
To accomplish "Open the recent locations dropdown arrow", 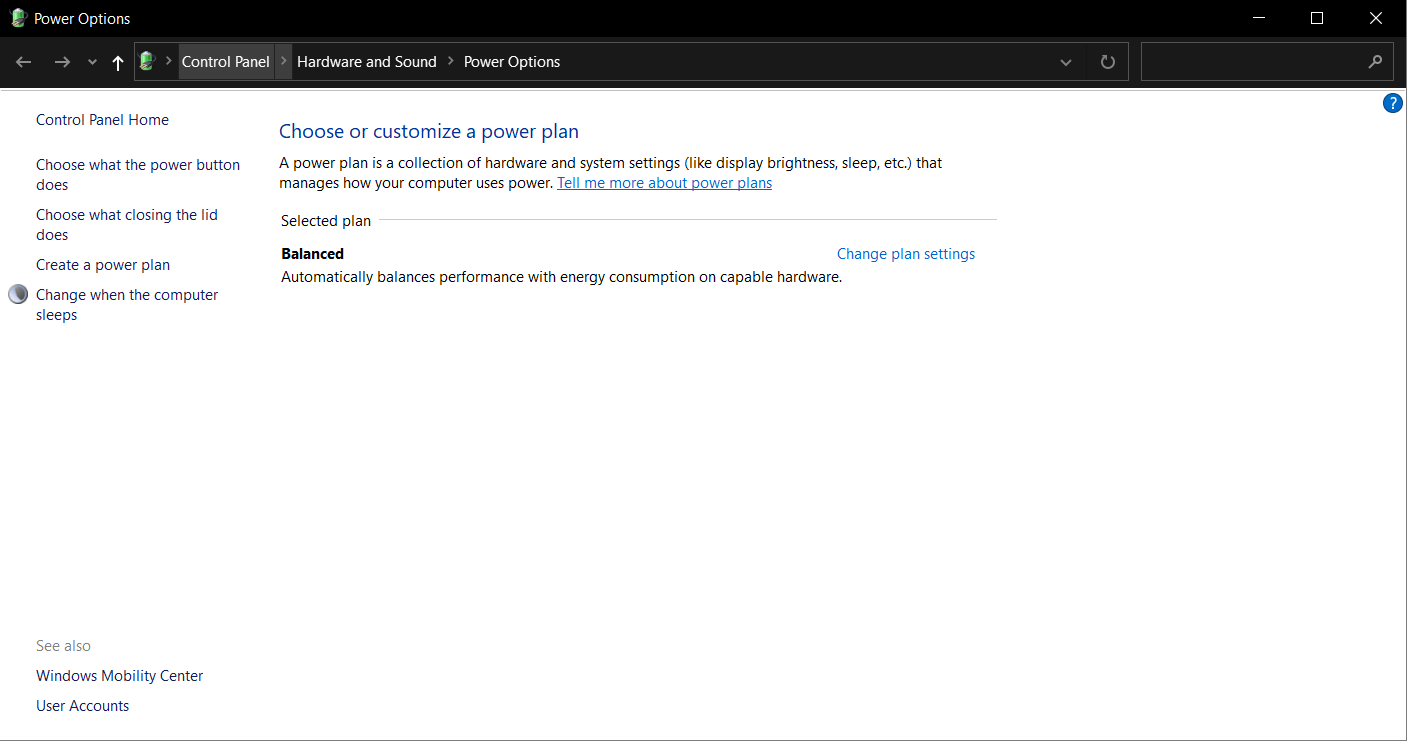I will [x=92, y=62].
